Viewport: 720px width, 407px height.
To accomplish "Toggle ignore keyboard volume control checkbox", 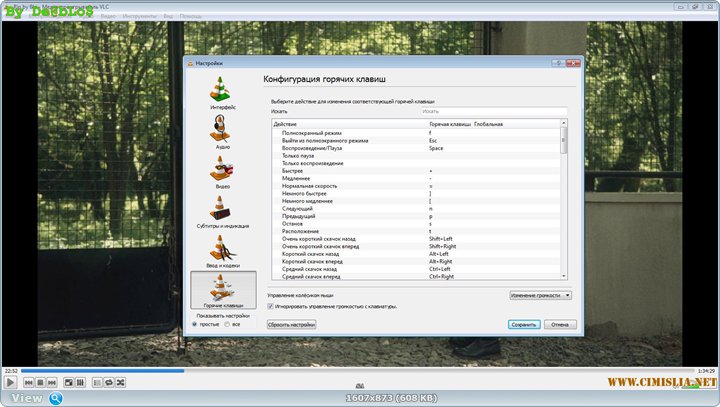I will click(271, 307).
